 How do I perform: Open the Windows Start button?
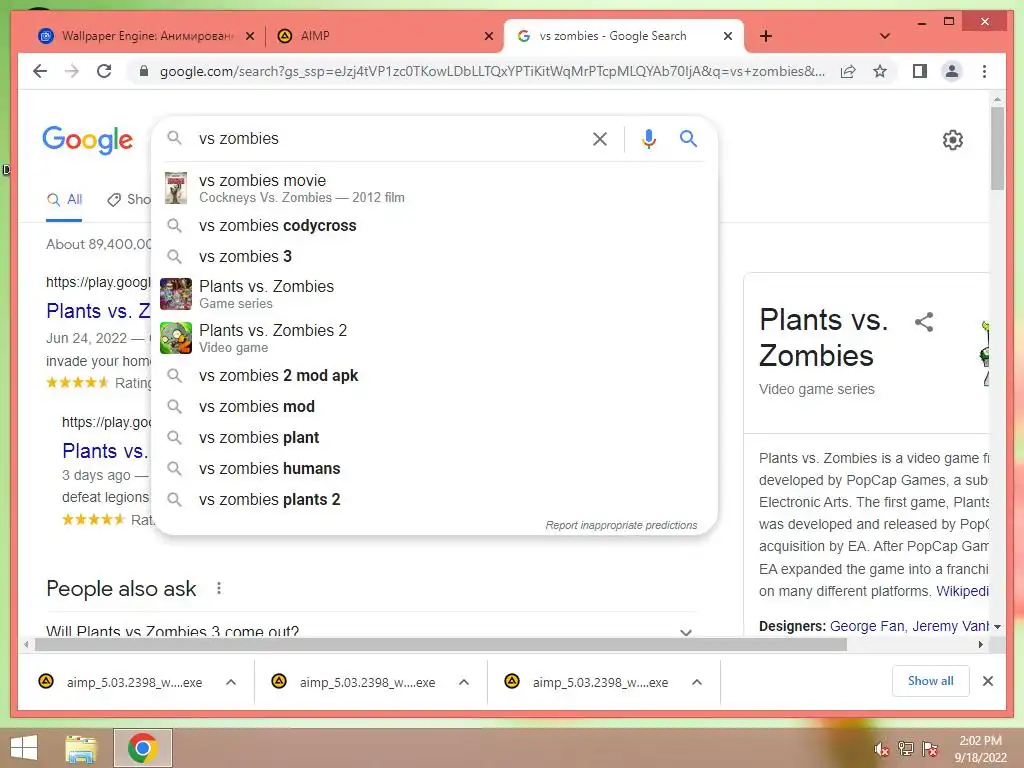point(24,748)
